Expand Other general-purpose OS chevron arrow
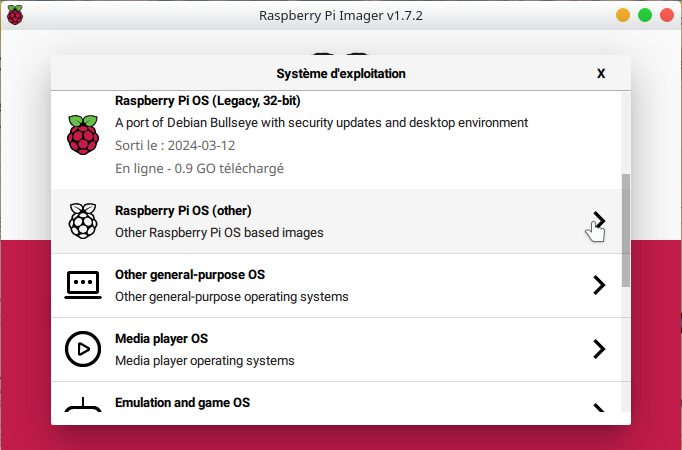The image size is (682, 450). pos(599,285)
